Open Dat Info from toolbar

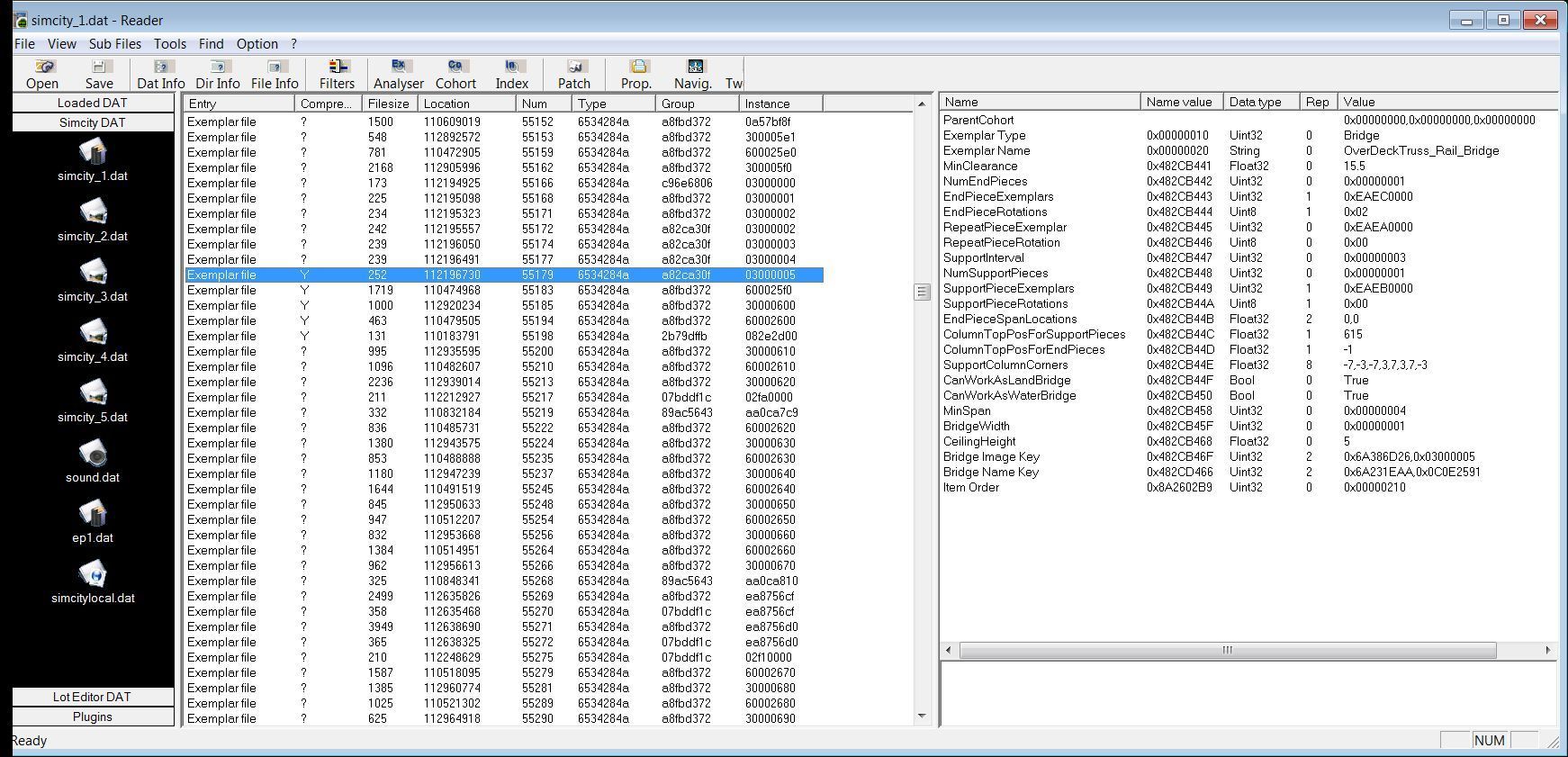click(161, 74)
